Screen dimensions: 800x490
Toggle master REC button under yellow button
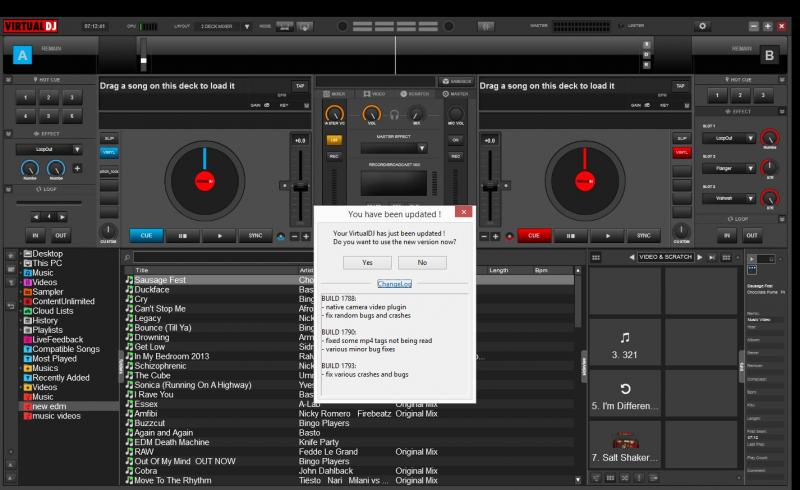[x=334, y=156]
